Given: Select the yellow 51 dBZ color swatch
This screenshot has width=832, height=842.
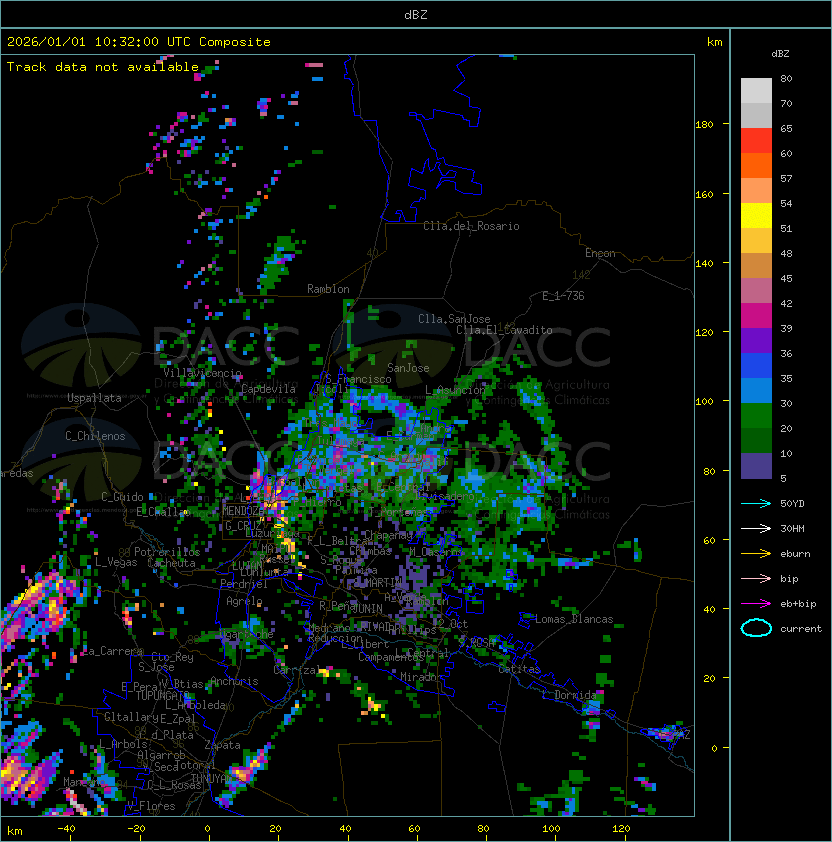Looking at the screenshot, I should (756, 216).
